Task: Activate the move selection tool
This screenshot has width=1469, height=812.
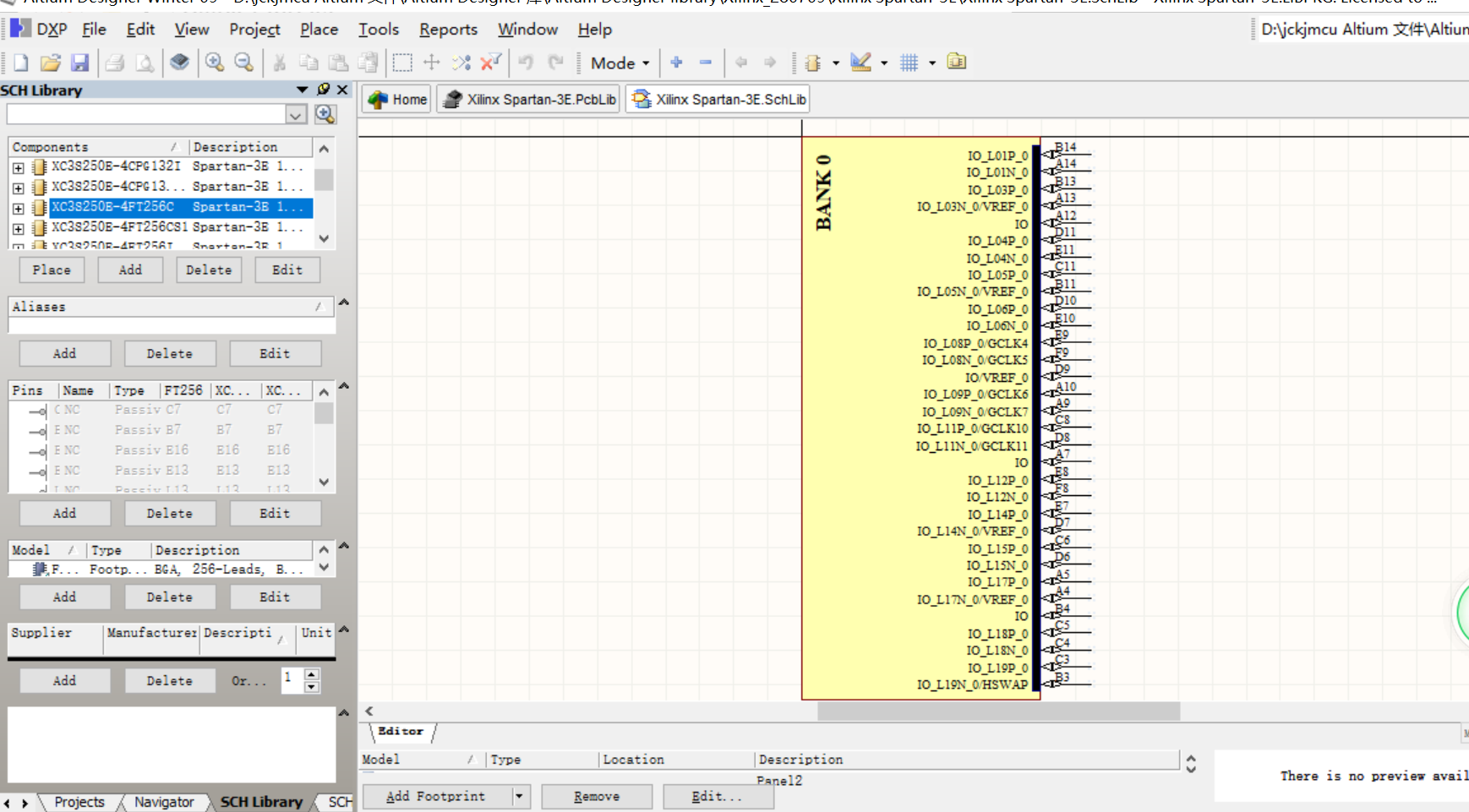Action: point(432,63)
